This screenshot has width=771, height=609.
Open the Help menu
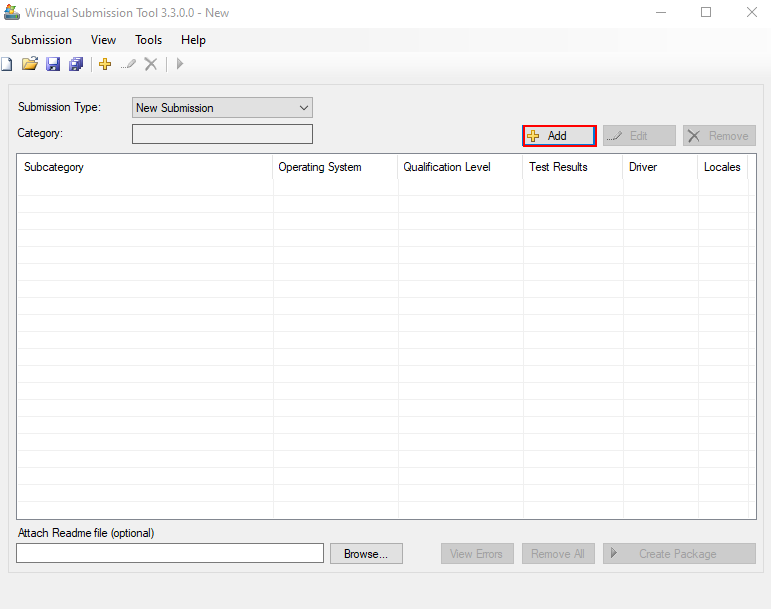pyautogui.click(x=193, y=40)
